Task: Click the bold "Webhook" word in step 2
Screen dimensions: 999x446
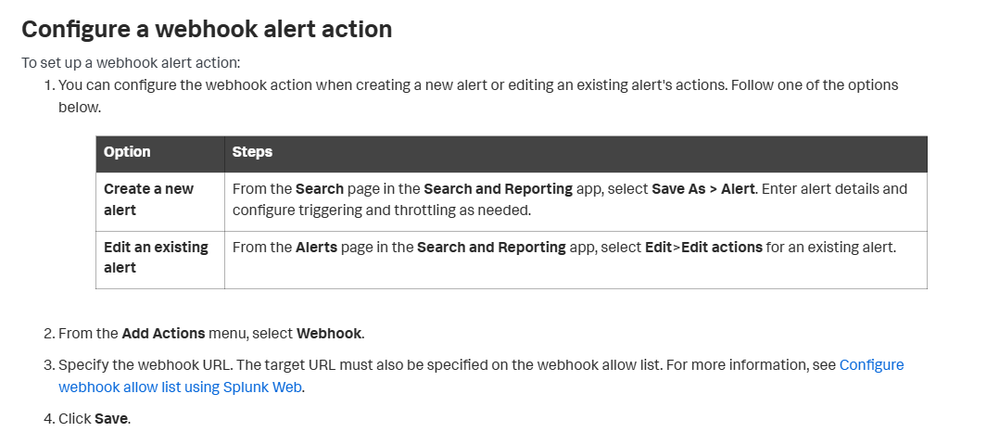Action: pos(329,333)
